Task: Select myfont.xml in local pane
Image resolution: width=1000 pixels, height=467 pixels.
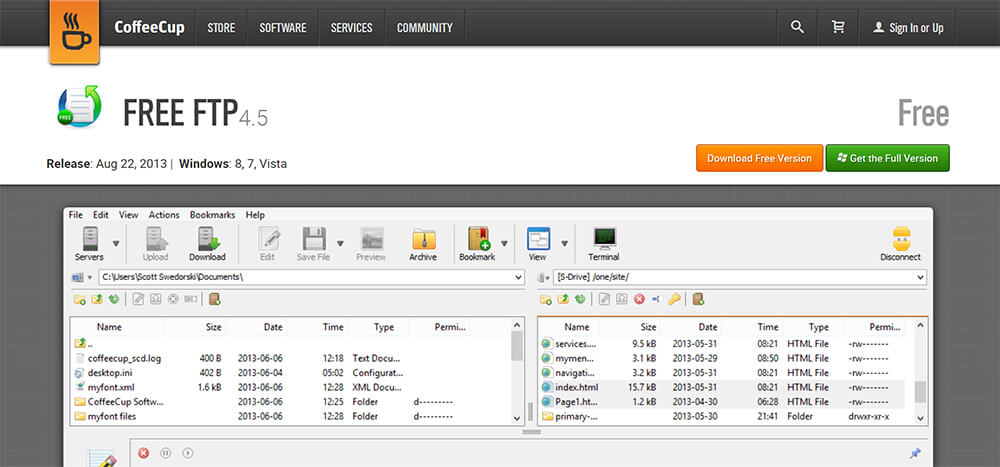Action: [111, 387]
